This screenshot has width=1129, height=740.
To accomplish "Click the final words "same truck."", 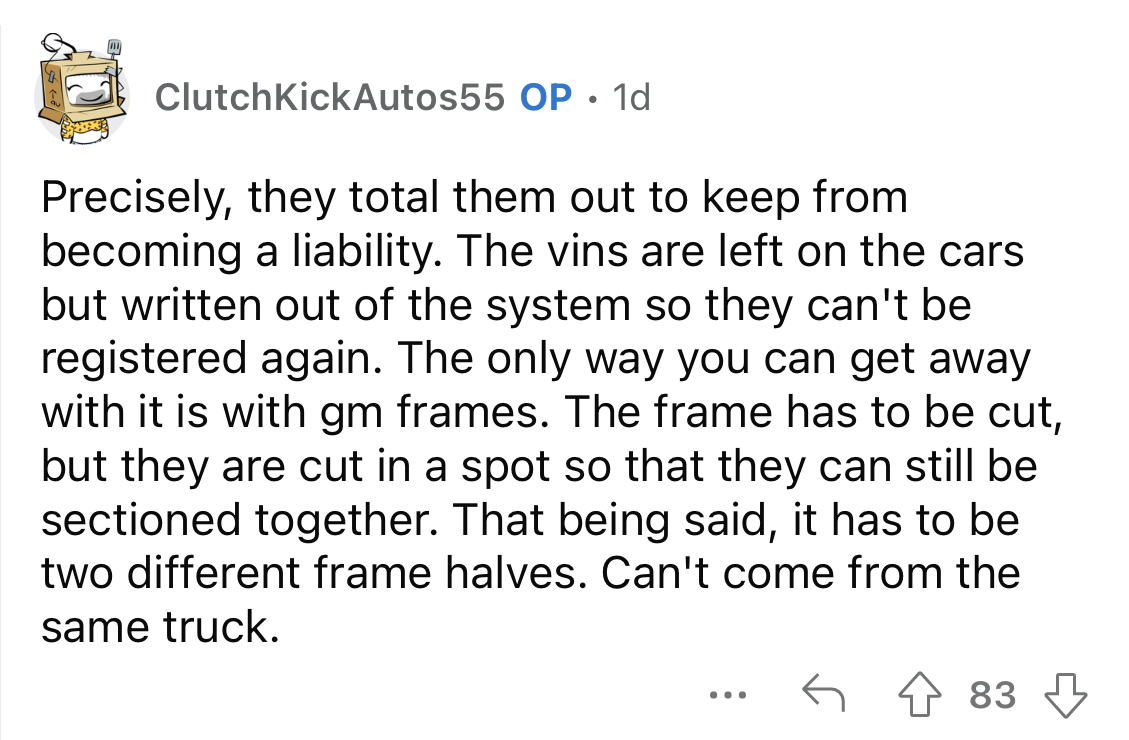I will point(160,627).
